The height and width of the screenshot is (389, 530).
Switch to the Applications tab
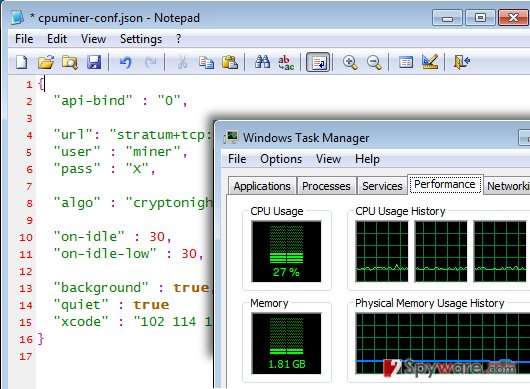tap(262, 186)
